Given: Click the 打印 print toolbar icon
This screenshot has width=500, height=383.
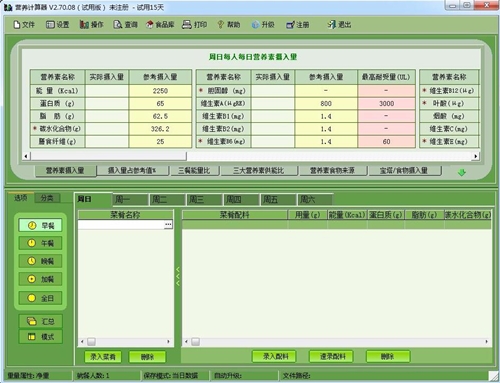Looking at the screenshot, I should 195,24.
